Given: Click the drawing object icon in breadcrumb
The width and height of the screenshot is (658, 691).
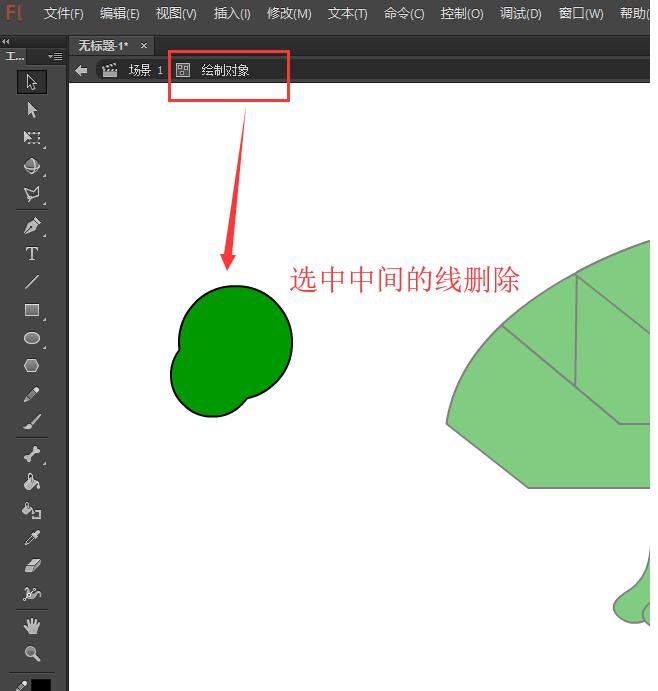Looking at the screenshot, I should tap(183, 70).
